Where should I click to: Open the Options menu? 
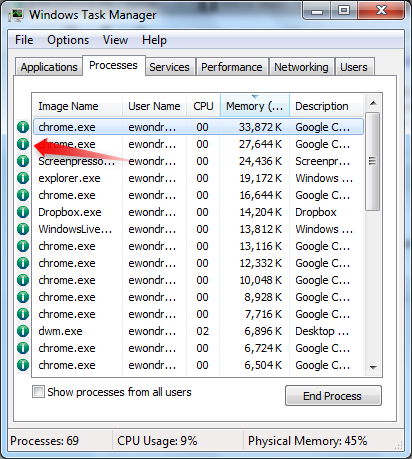click(68, 40)
